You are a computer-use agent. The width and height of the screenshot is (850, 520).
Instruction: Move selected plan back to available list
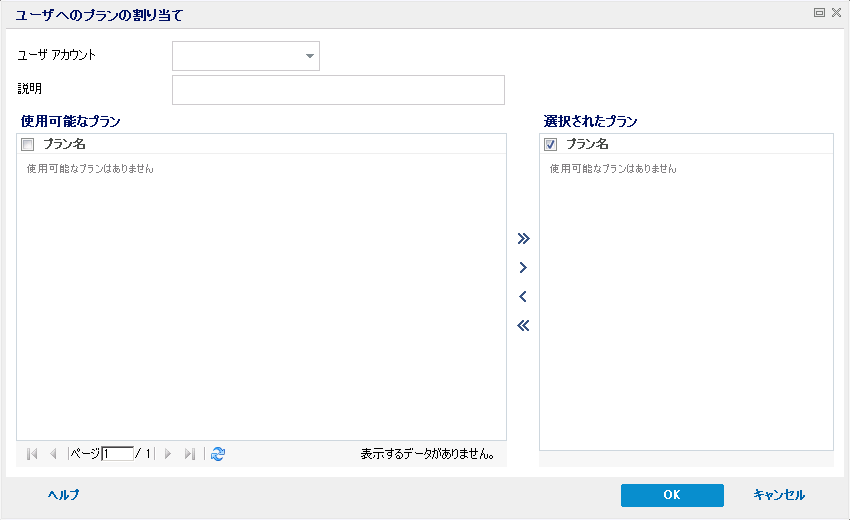coord(522,297)
